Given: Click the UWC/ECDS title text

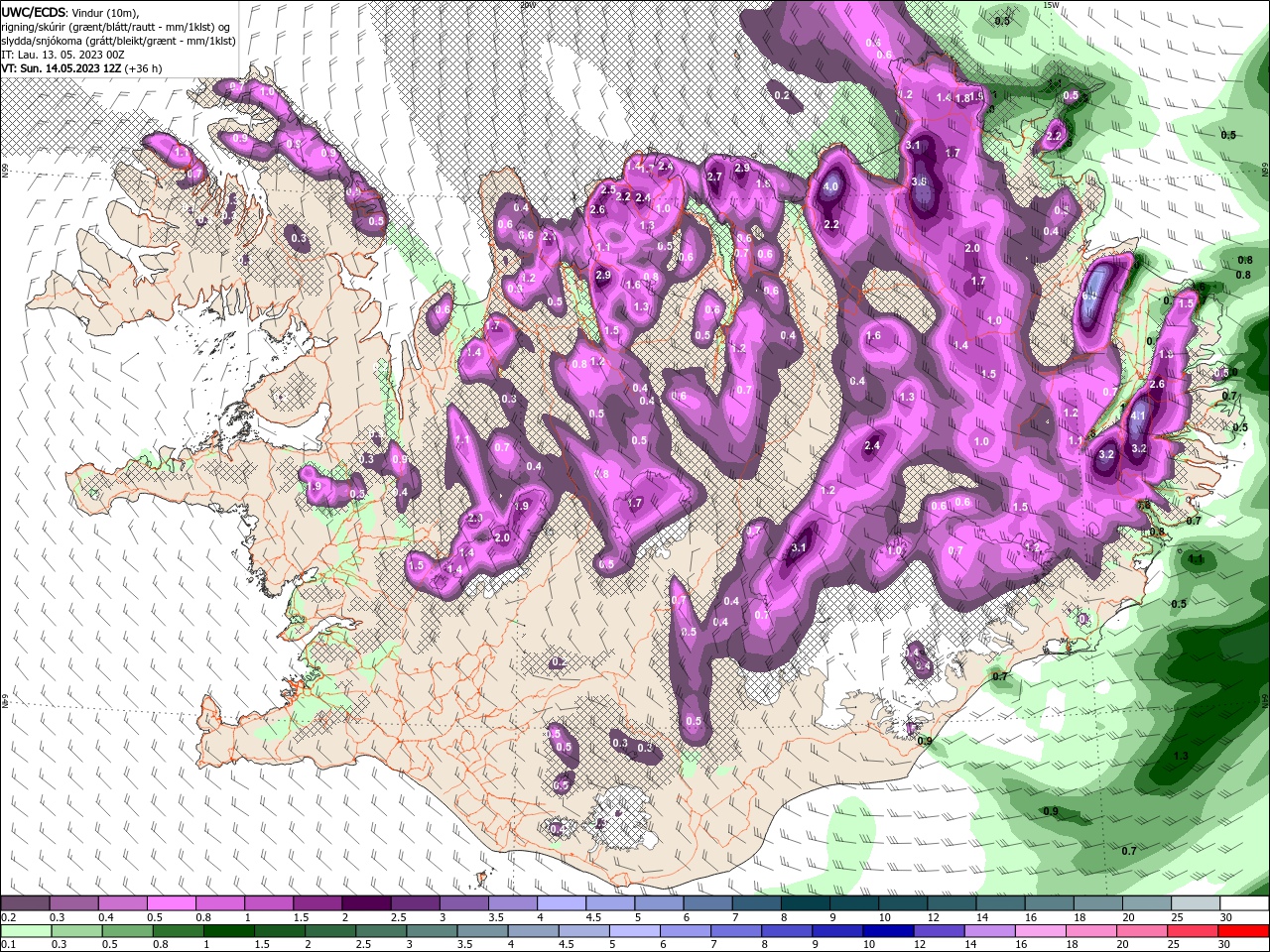Looking at the screenshot, I should (x=35, y=12).
